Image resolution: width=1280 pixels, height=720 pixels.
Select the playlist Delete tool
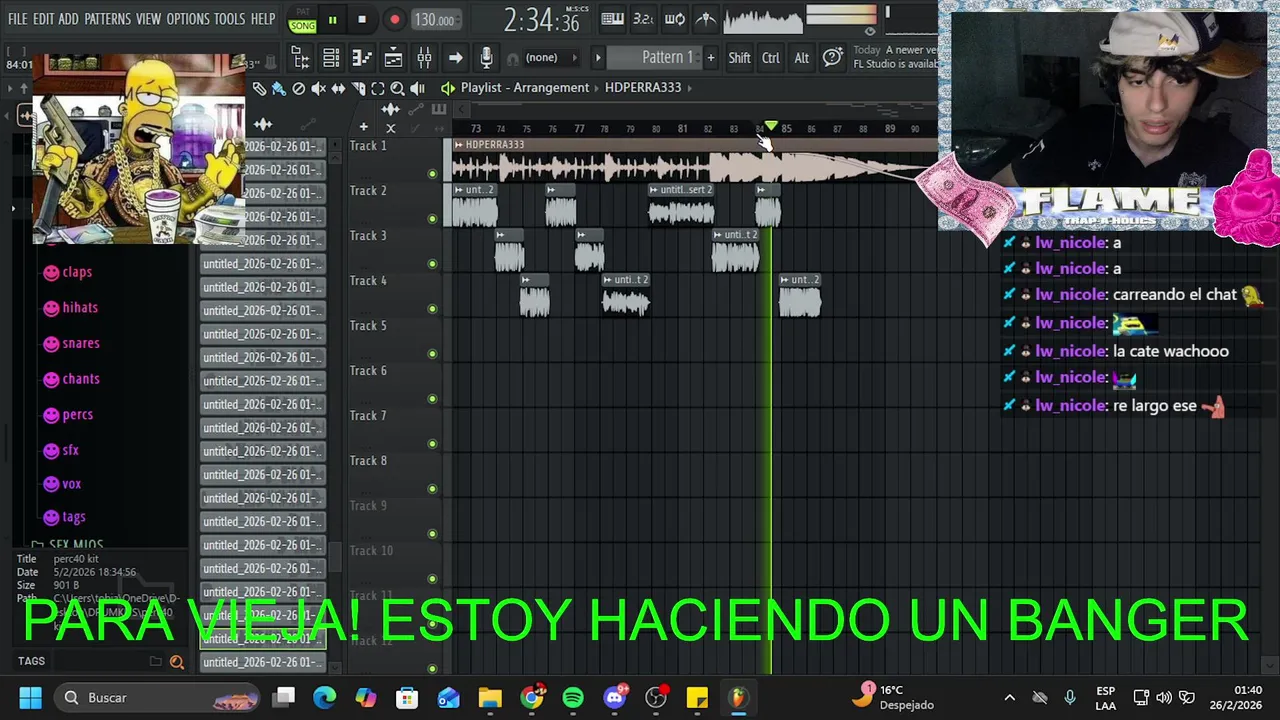pos(298,88)
